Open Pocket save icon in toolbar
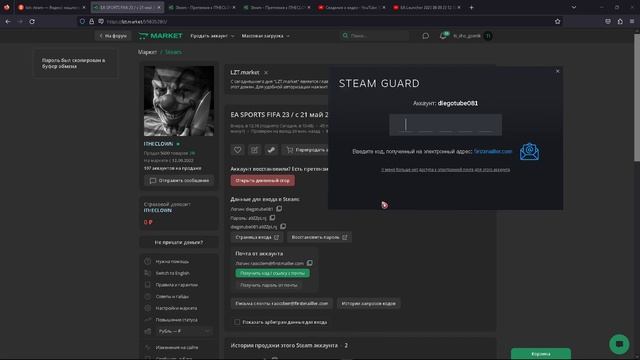640x360 pixels. click(x=608, y=22)
